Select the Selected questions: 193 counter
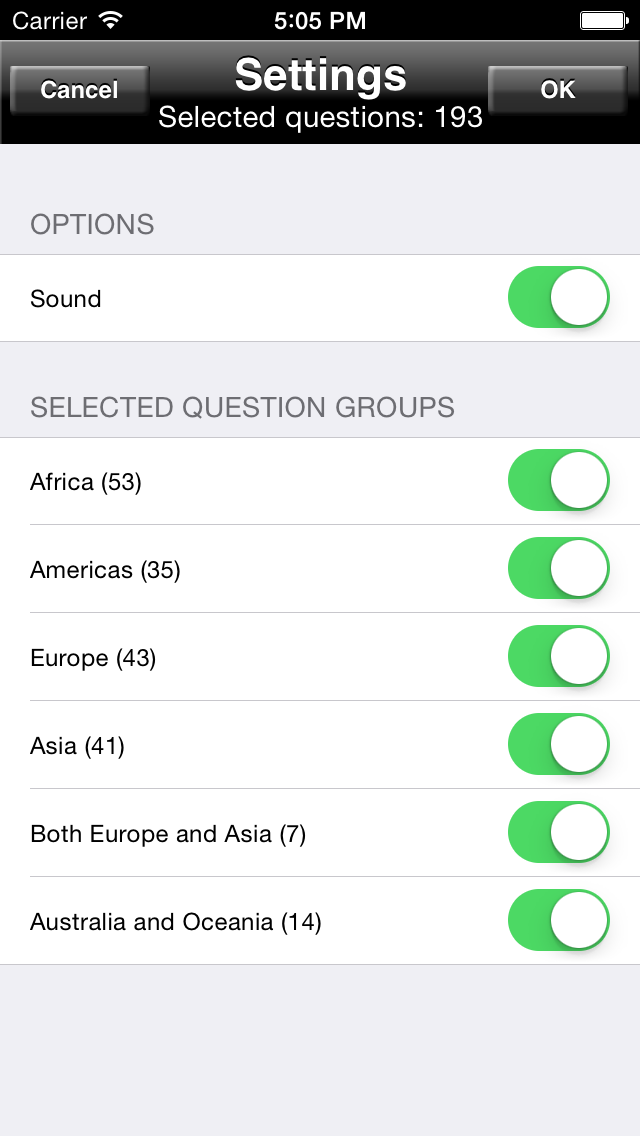Screen dimensions: 640x1136 (320, 117)
